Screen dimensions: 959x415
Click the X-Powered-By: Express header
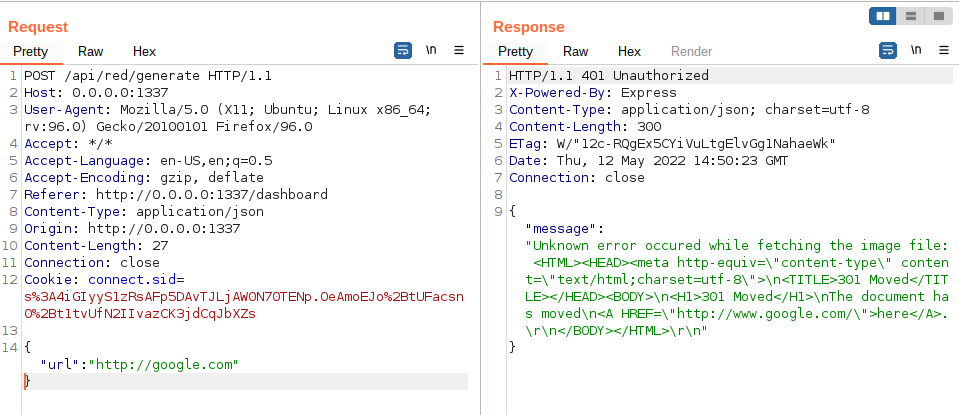pyautogui.click(x=593, y=93)
